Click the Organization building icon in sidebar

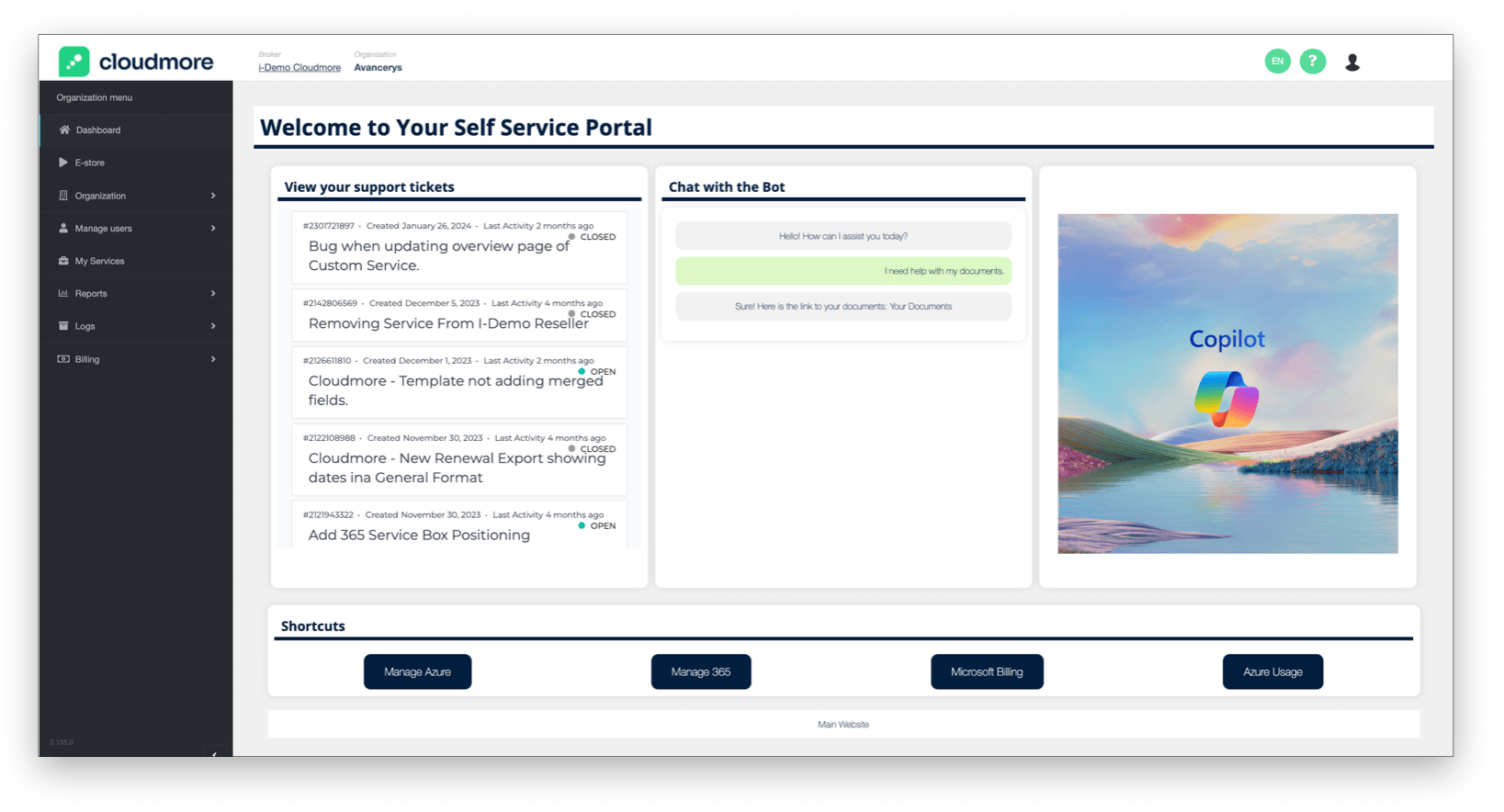pos(63,196)
